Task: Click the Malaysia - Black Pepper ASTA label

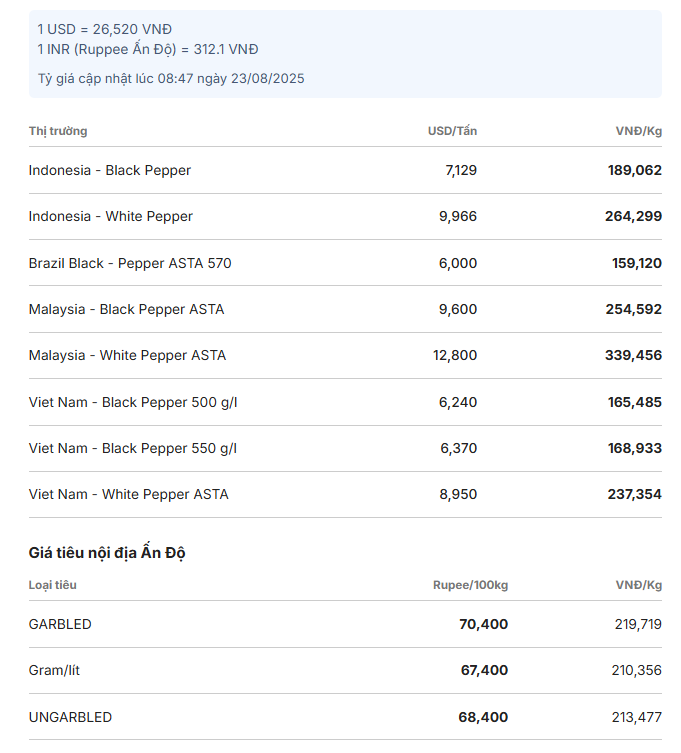Action: click(126, 309)
